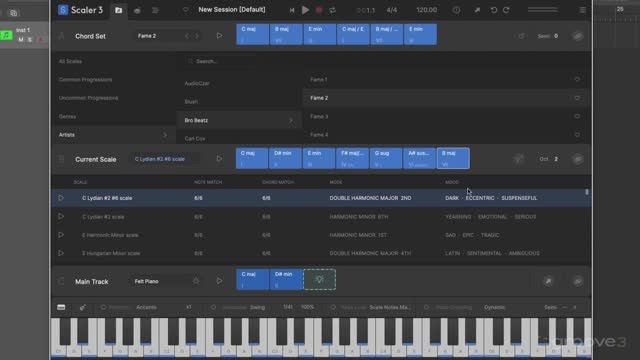Screen dimensions: 640x360
Task: Play the Chord Set with its play triangle
Action: 219,36
